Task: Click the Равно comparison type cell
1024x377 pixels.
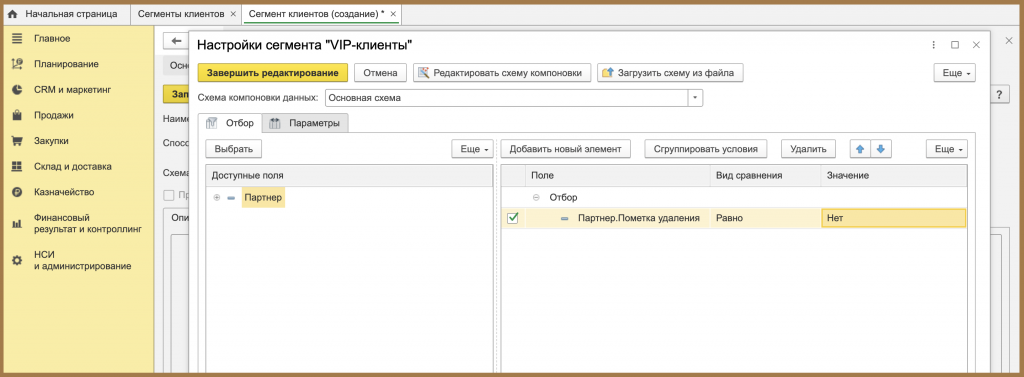Action: pyautogui.click(x=765, y=218)
